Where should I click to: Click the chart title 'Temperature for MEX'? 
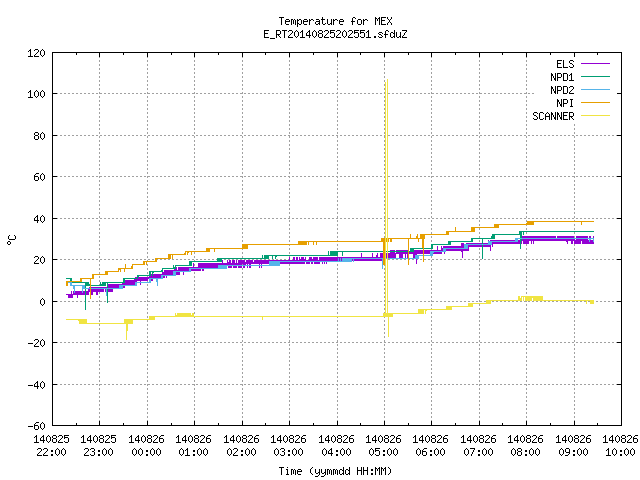point(335,21)
